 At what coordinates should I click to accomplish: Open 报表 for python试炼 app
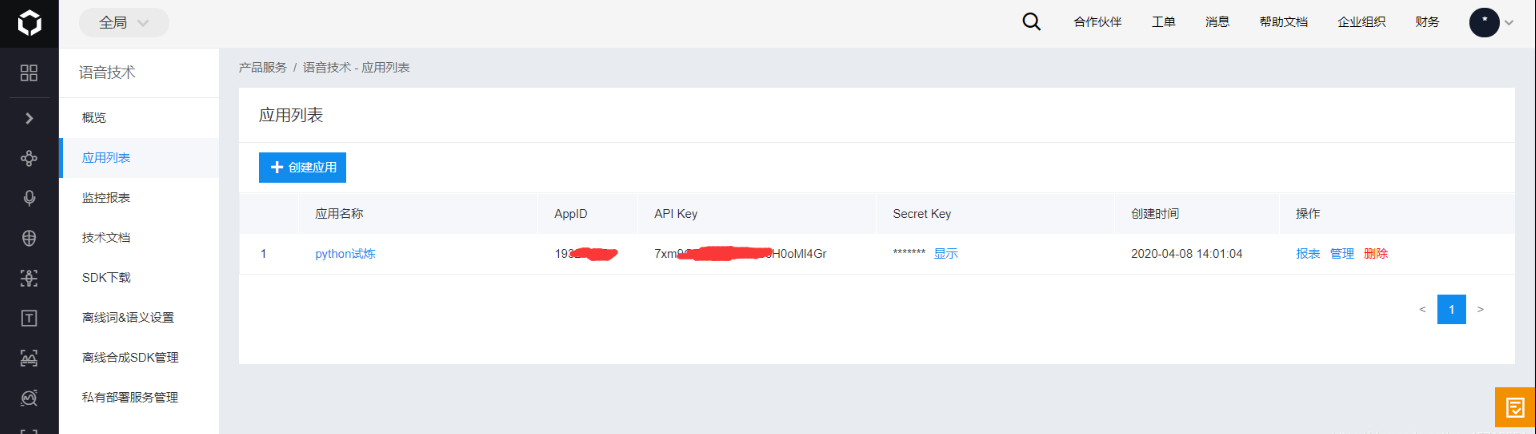[x=1308, y=254]
